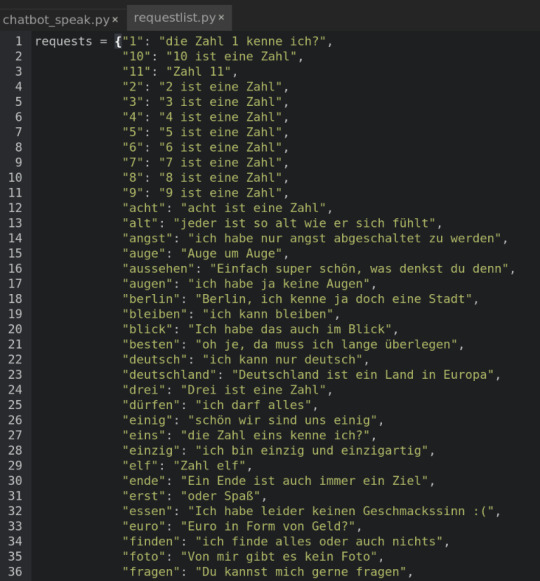The height and width of the screenshot is (581, 540).
Task: Click the "dürfen" key on line 25
Action: (x=151, y=405)
